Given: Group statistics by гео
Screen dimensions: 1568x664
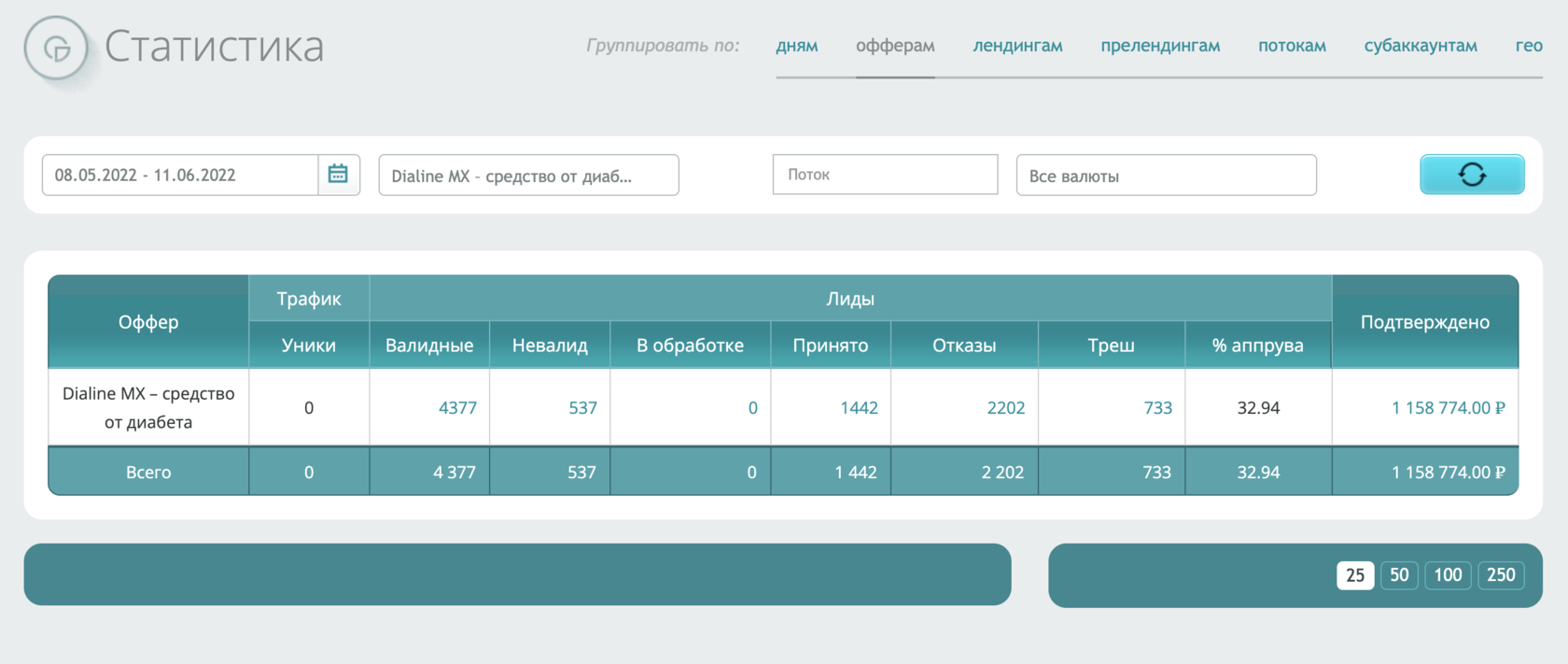Looking at the screenshot, I should pyautogui.click(x=1529, y=46).
